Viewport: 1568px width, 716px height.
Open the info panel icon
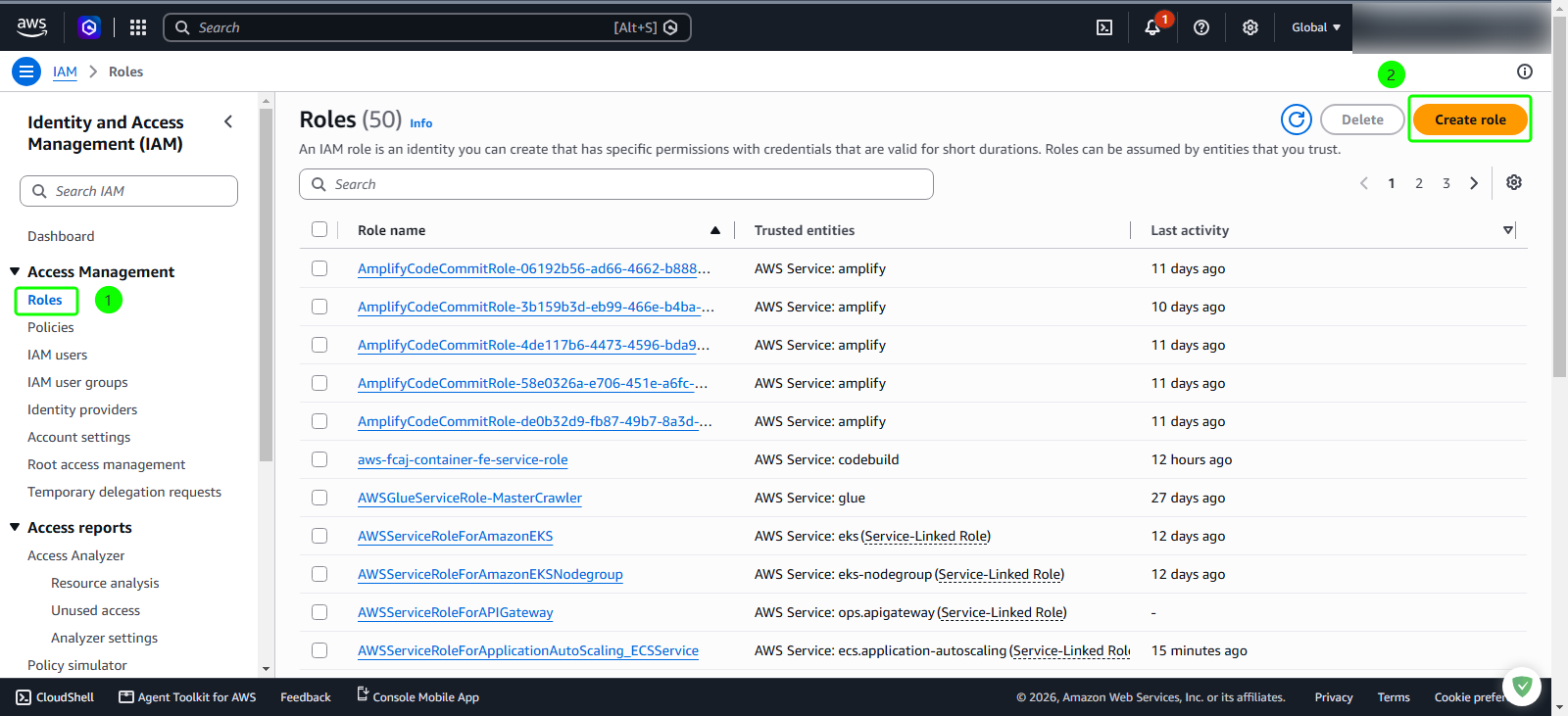coord(1525,72)
